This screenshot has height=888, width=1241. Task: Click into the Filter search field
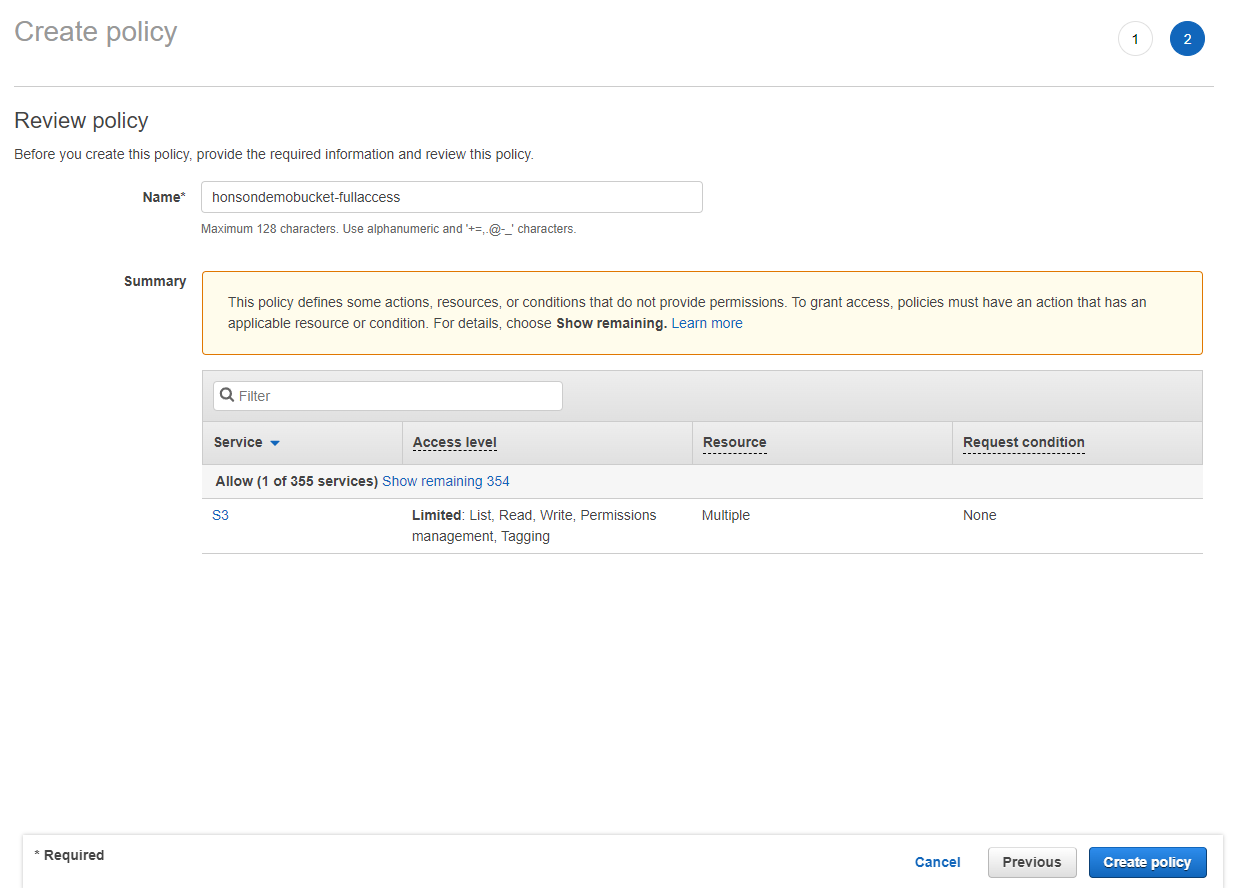click(398, 396)
